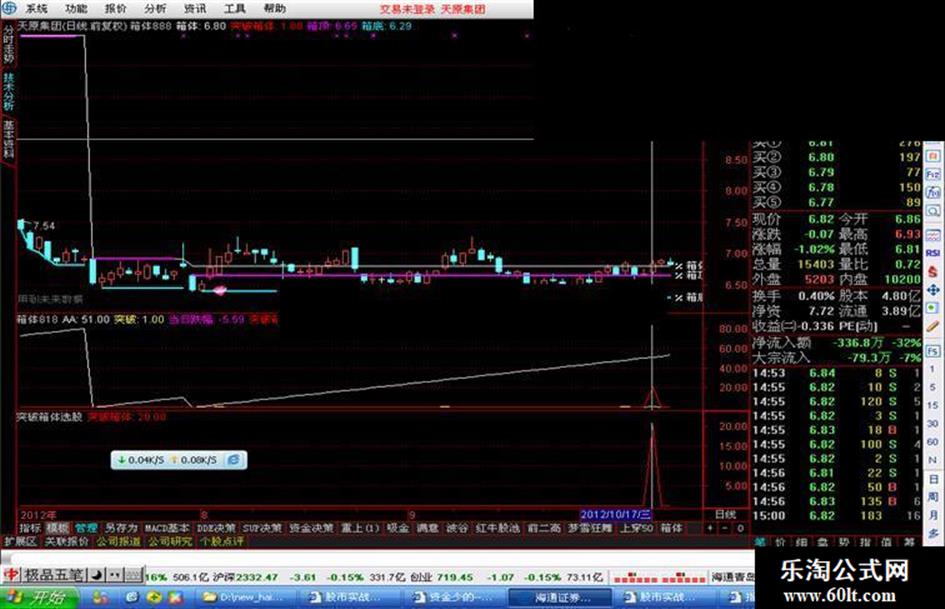
Task: Click the RSI indicator icon
Action: coord(933,253)
